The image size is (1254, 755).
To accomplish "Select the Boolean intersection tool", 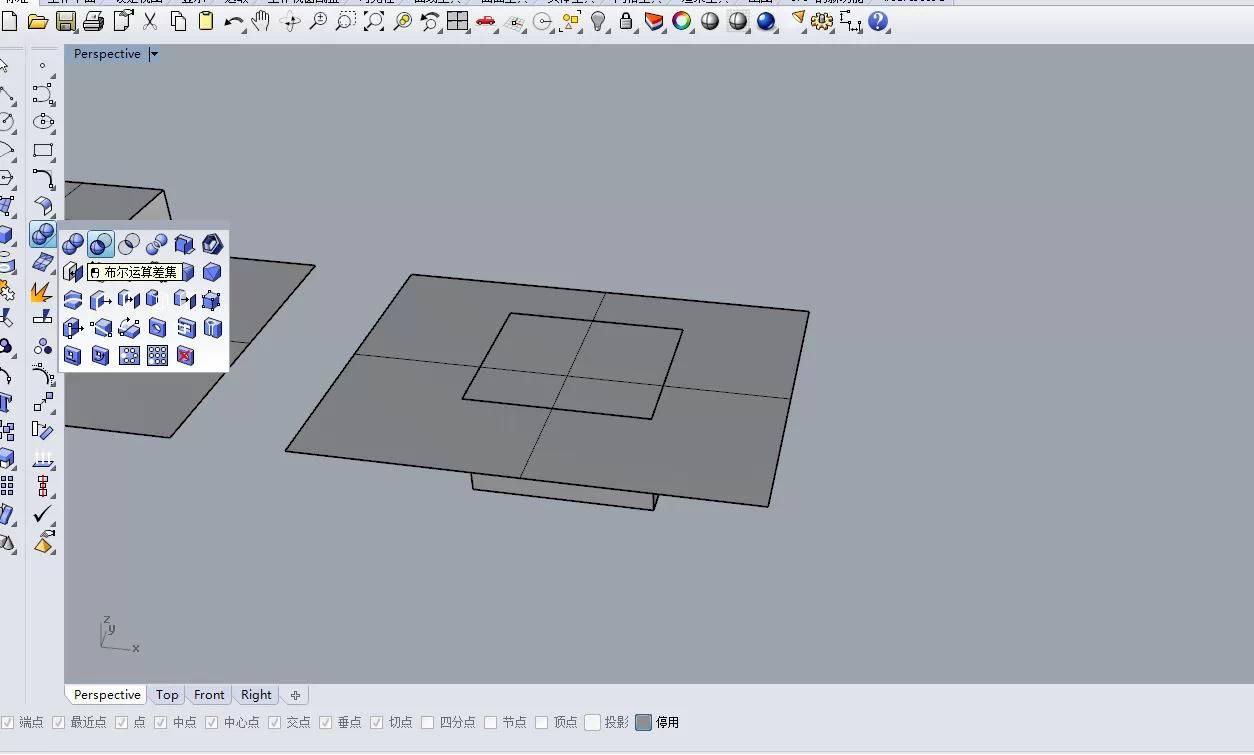I will coord(128,244).
